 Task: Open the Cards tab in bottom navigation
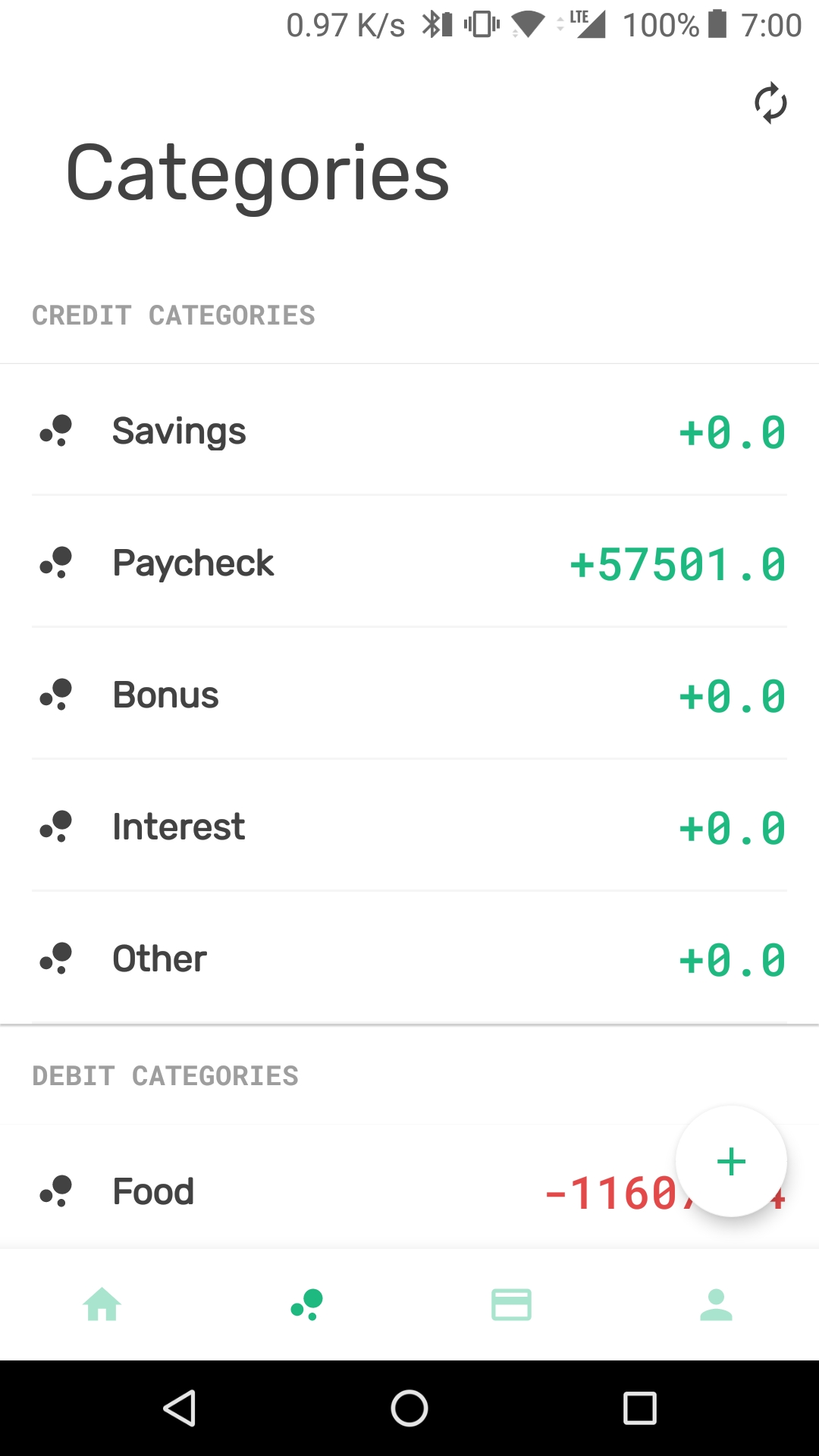512,1304
